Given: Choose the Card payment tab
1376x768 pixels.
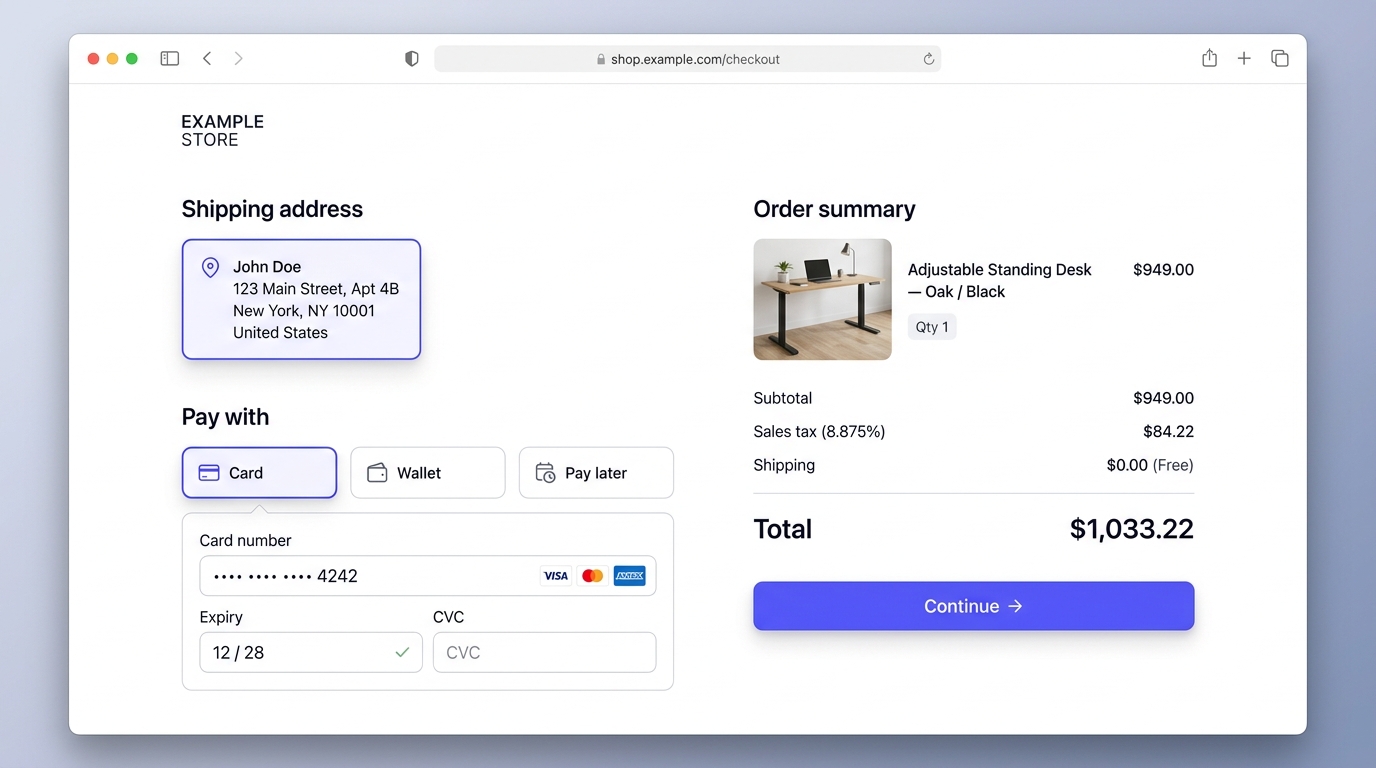Looking at the screenshot, I should click(x=259, y=473).
